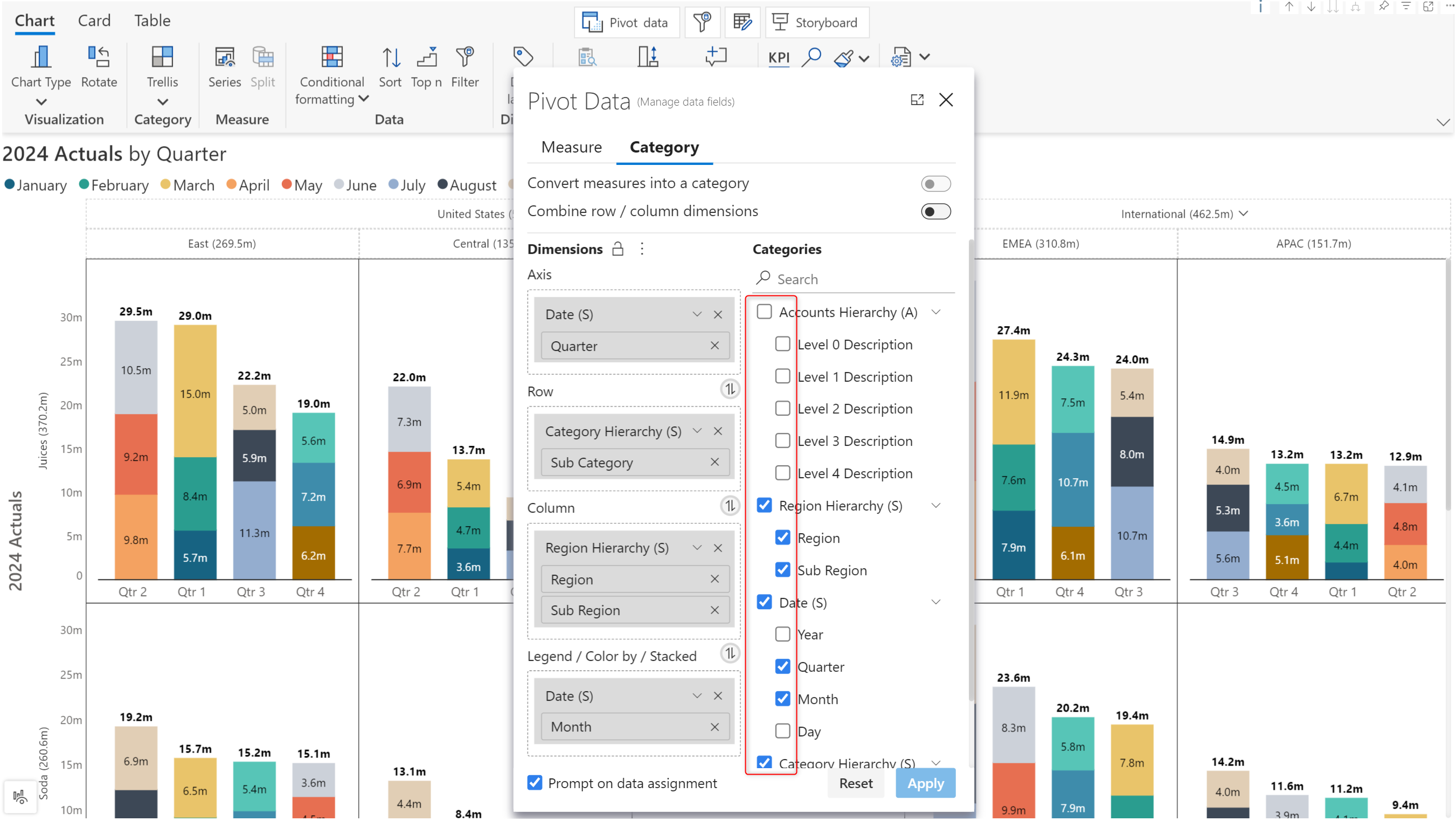Click the document settings gear icon
The image size is (1456, 821).
click(901, 57)
